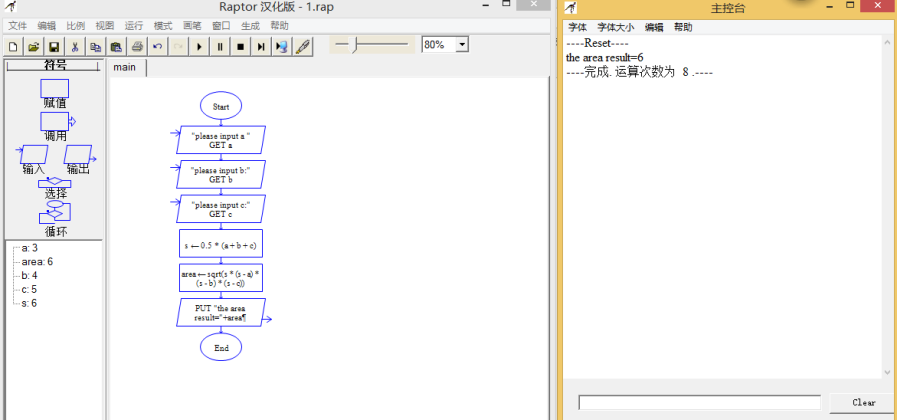Select the PUT area result output box
Viewport: 898px width, 420px height.
(221, 312)
